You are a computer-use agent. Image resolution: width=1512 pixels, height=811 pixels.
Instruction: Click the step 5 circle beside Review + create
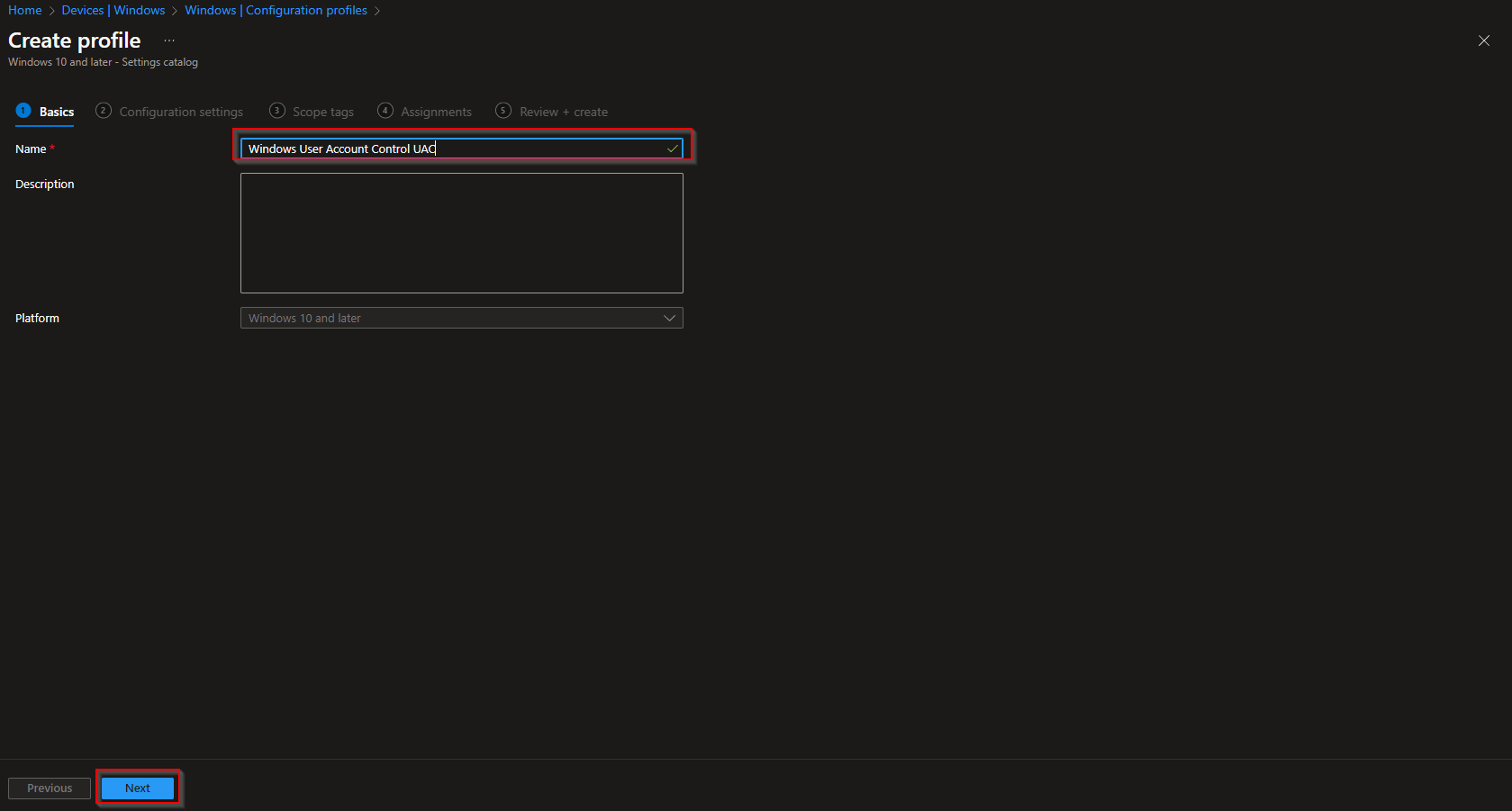[503, 110]
